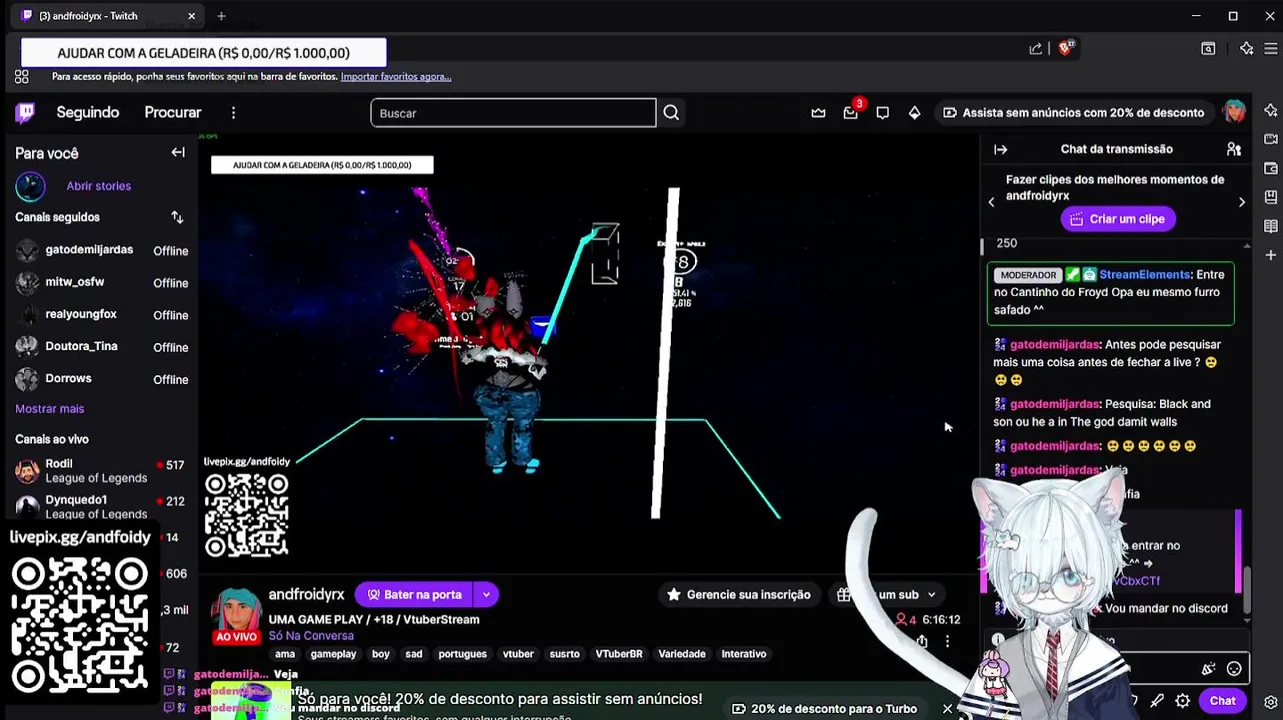Screen dimensions: 1283x720
Task: Open Brave Leo AI star icon
Action: (x=1246, y=48)
